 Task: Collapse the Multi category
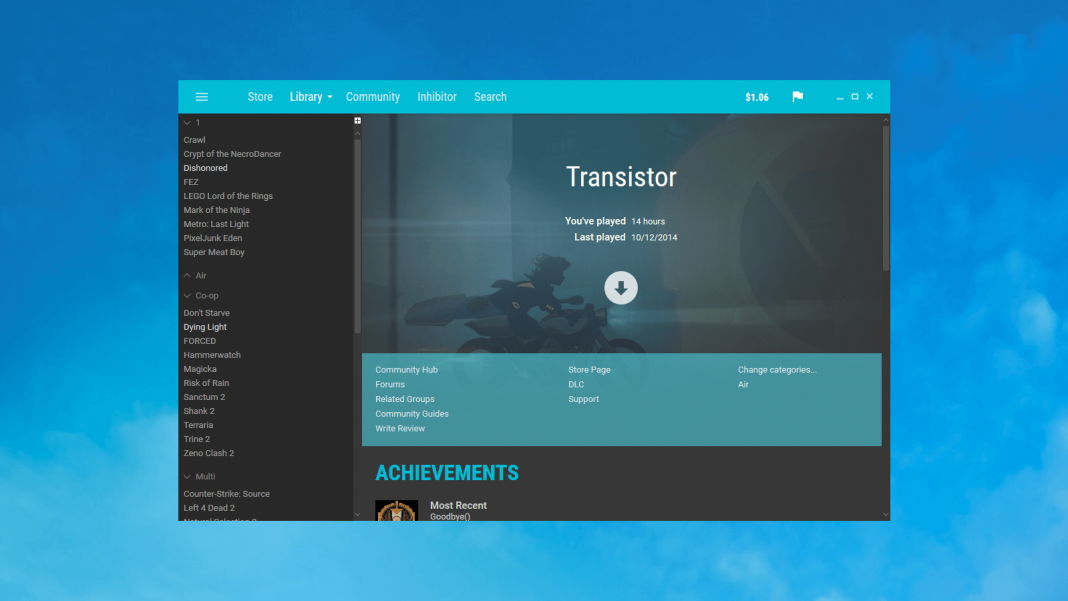coord(187,476)
